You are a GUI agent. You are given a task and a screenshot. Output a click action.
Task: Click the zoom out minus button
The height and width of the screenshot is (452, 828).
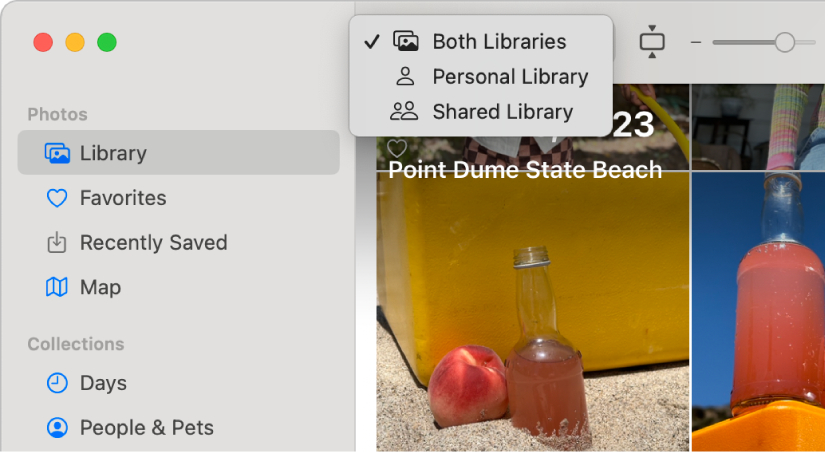pyautogui.click(x=696, y=42)
